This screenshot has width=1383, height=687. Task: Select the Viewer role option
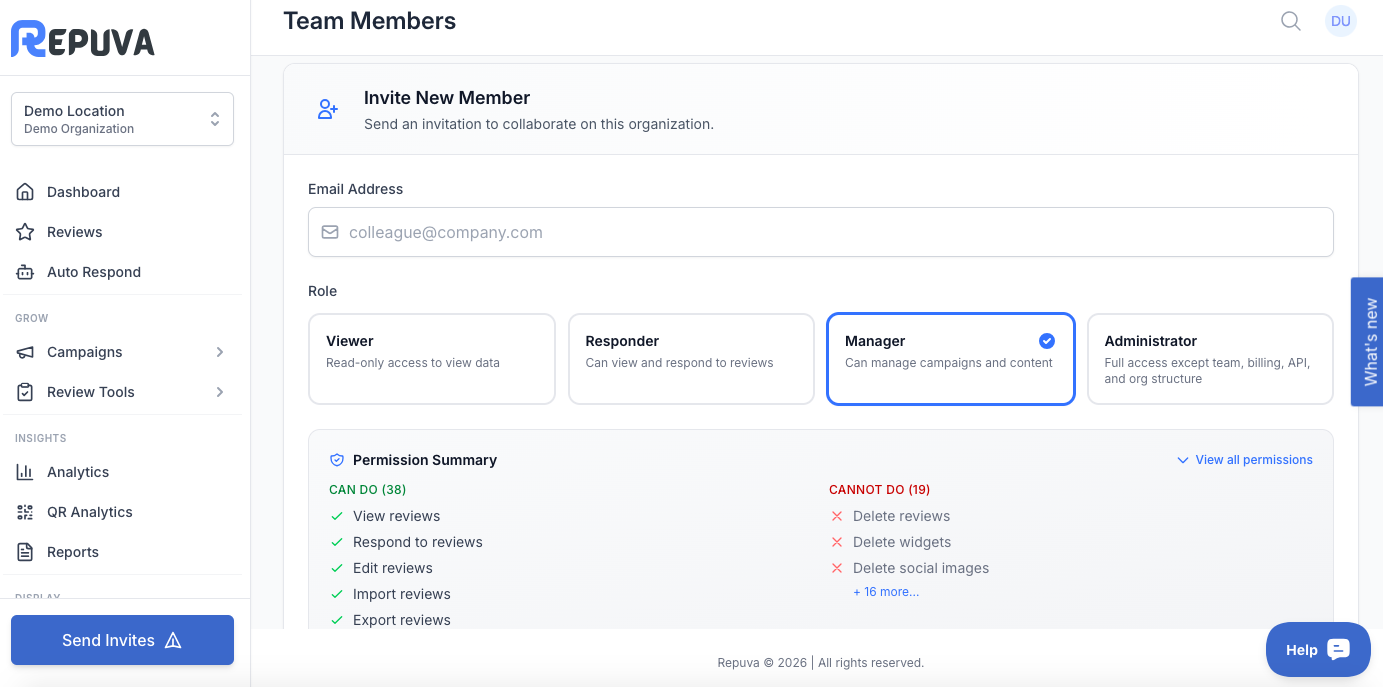(x=431, y=359)
